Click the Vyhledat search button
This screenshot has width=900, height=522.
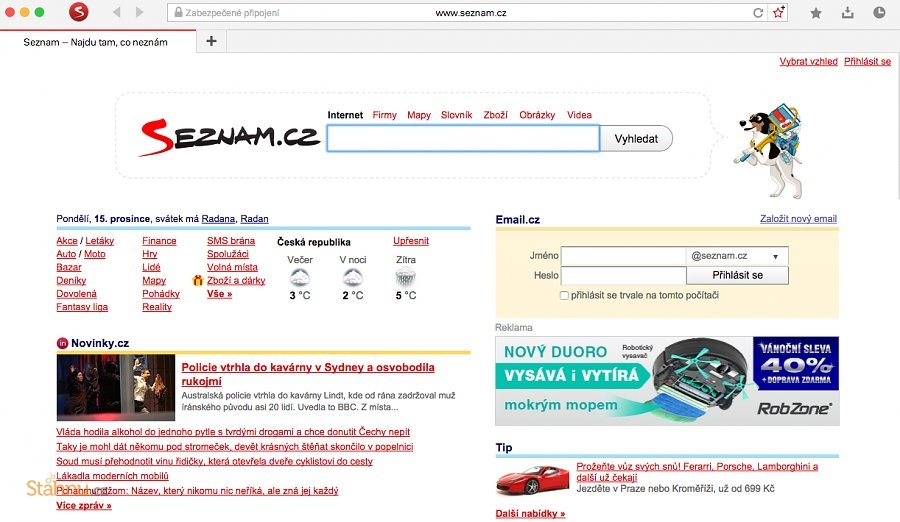[636, 139]
